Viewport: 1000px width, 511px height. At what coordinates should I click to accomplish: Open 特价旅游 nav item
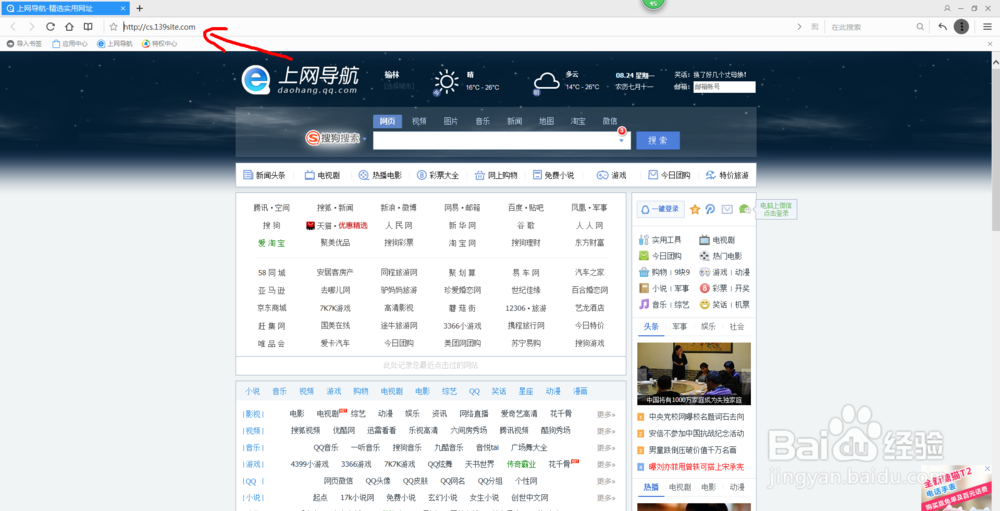[x=727, y=175]
